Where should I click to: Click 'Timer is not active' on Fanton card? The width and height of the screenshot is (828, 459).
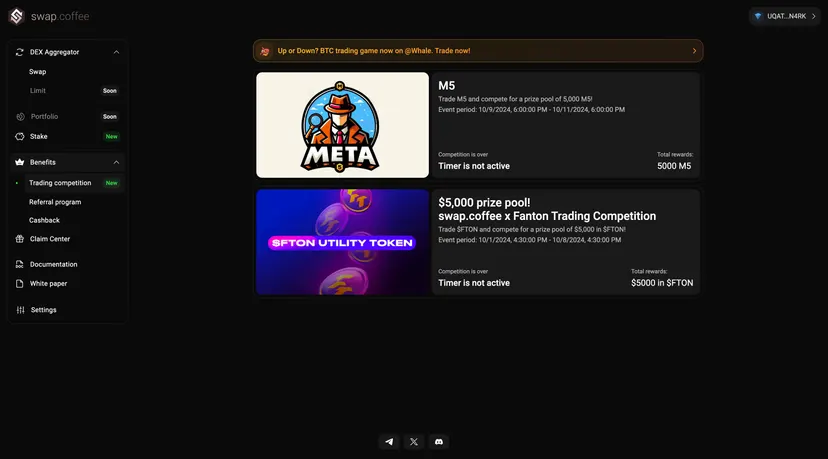tap(474, 283)
